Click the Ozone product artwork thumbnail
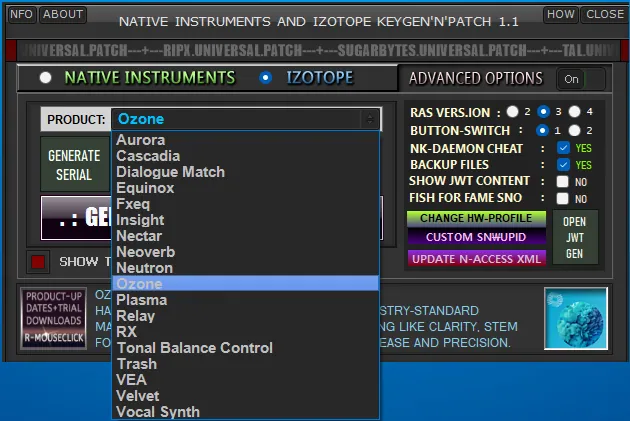This screenshot has width=630, height=421. [x=576, y=318]
